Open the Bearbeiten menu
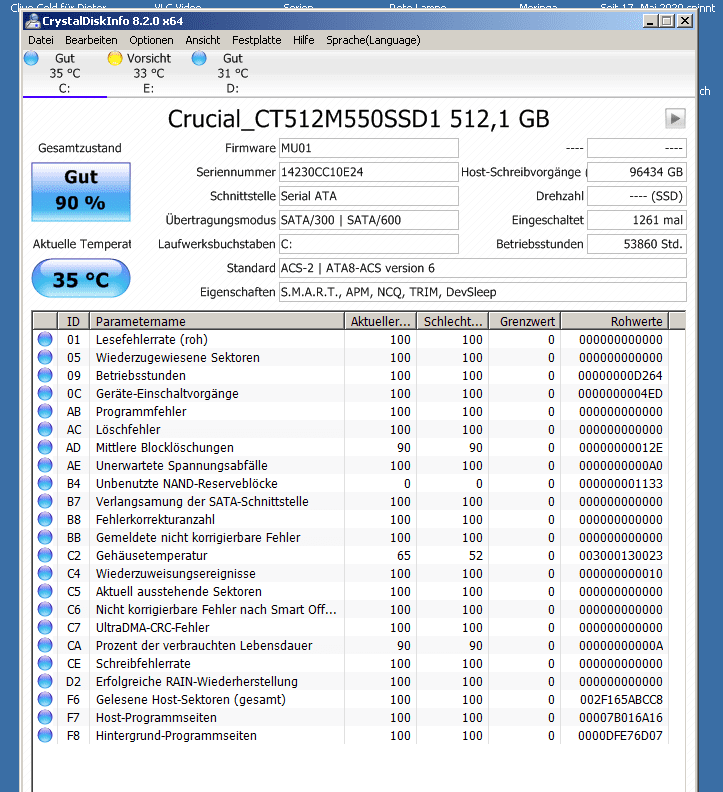Image resolution: width=723 pixels, height=792 pixels. point(91,40)
